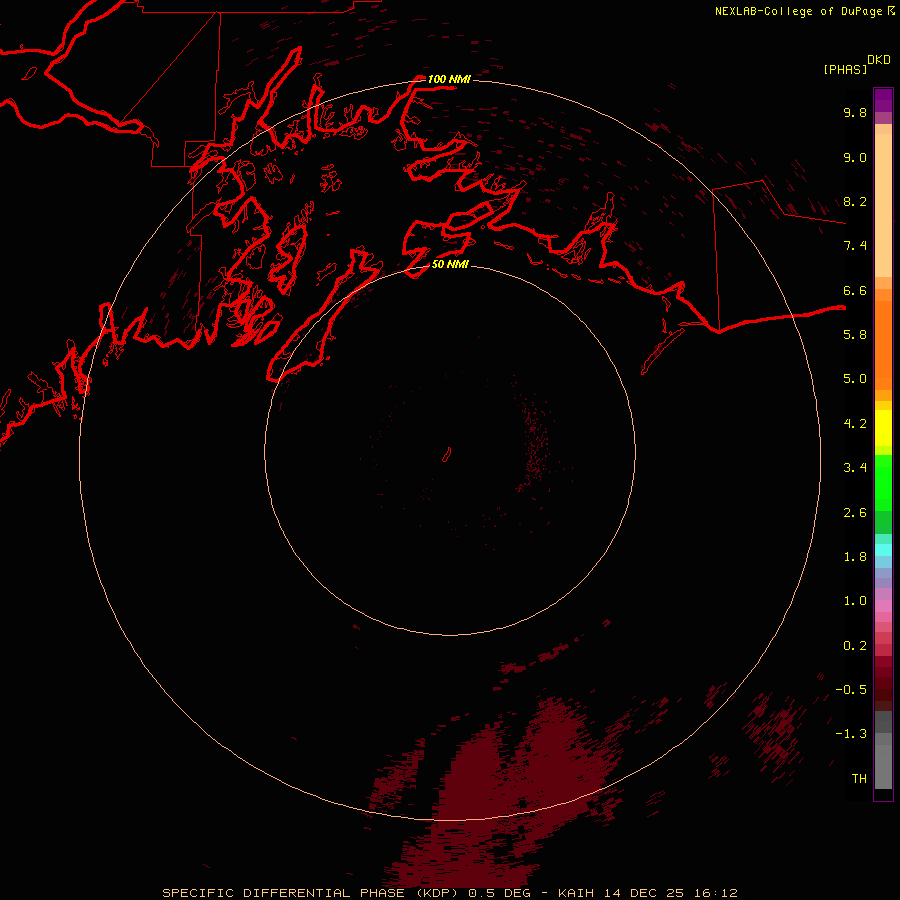This screenshot has width=900, height=900.
Task: Click the 7.4 scale value
Action: click(855, 246)
